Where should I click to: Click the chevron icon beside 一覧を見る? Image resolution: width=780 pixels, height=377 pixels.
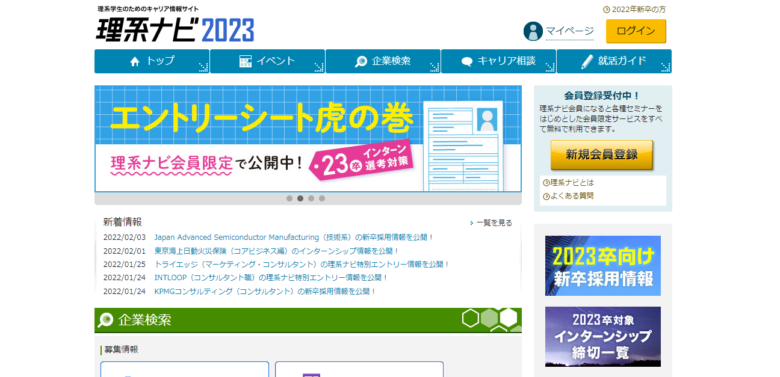472,223
